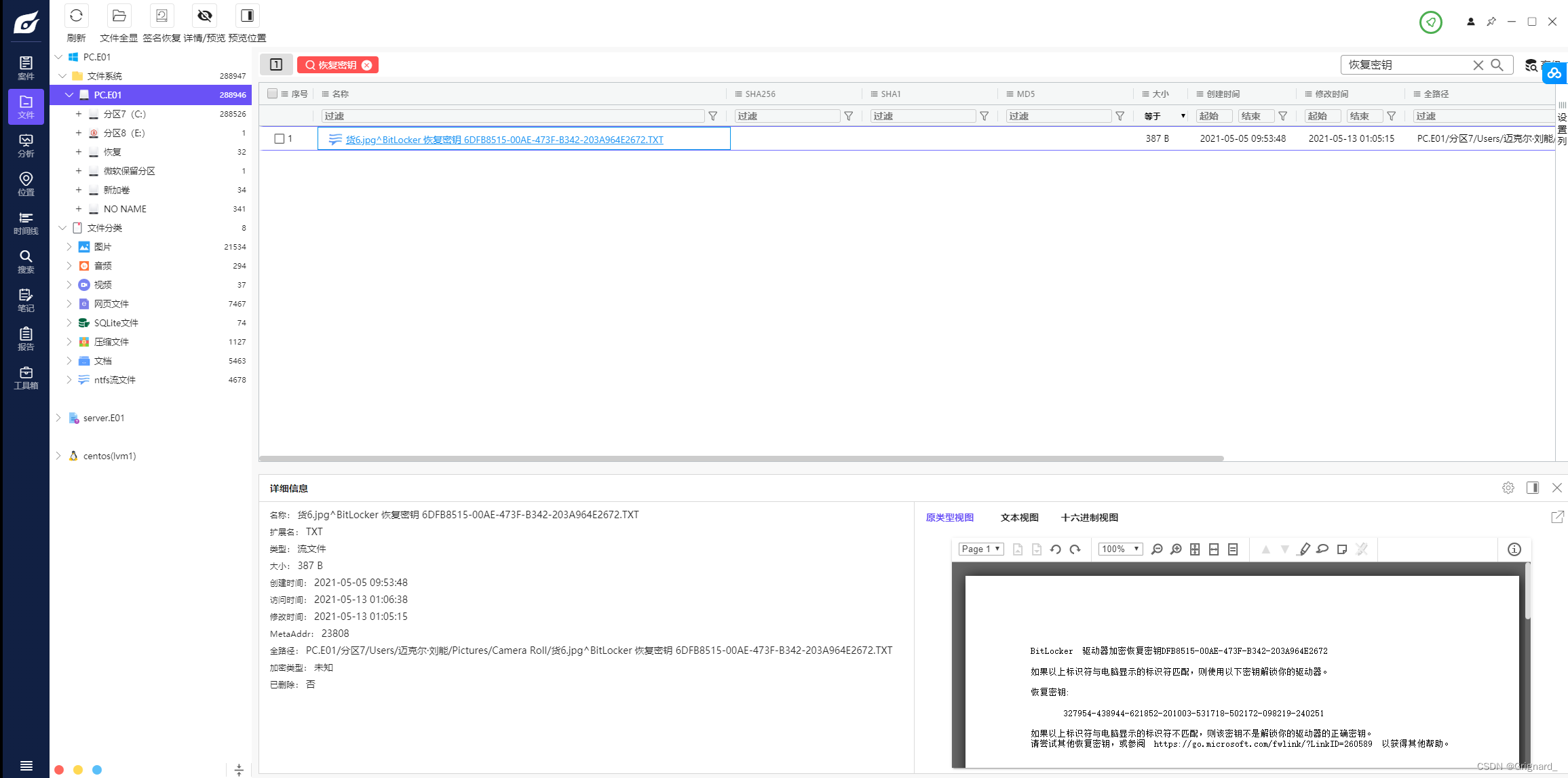
Task: Click zoom out in preview toolbar
Action: (1157, 549)
